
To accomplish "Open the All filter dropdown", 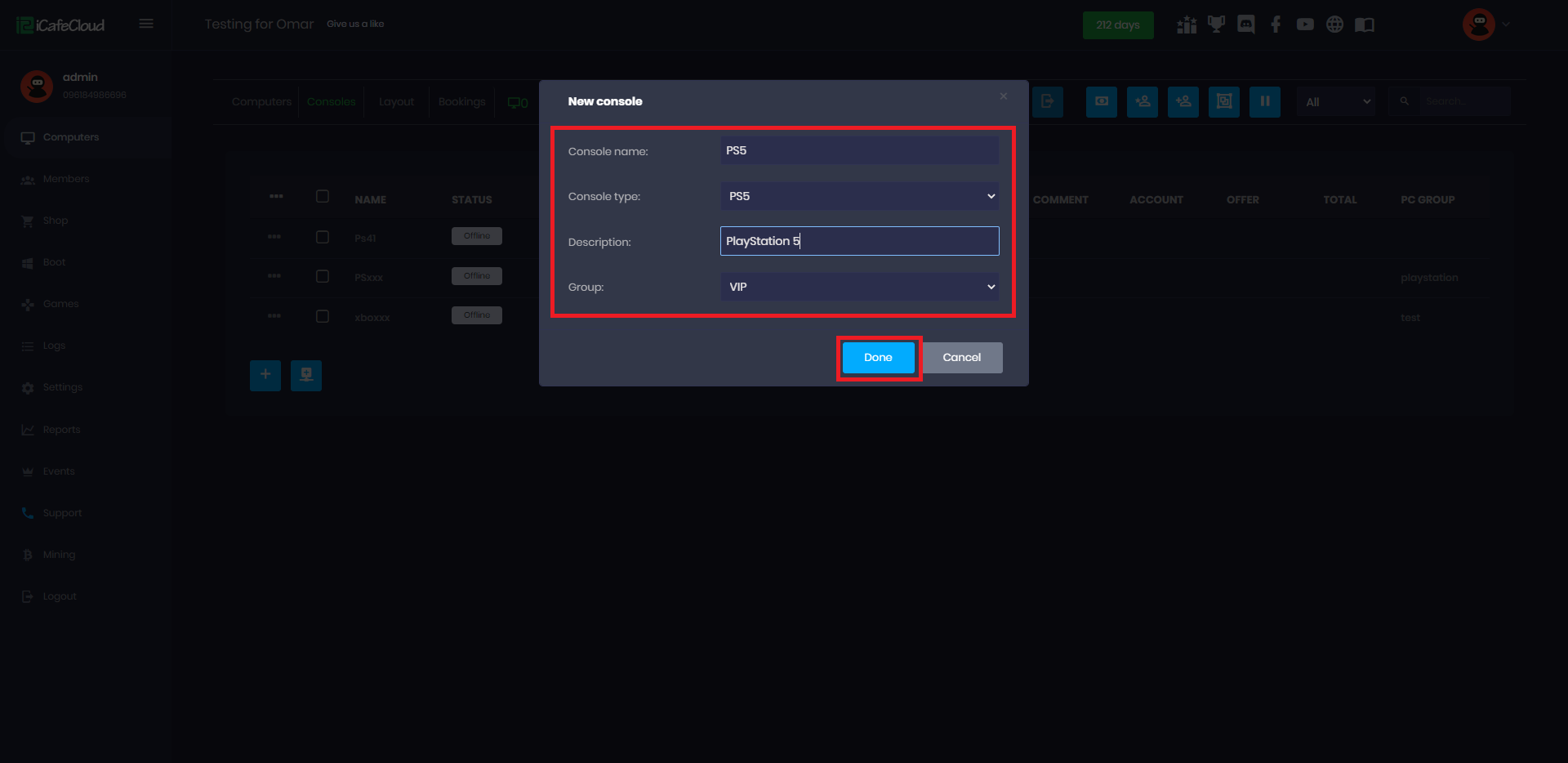I will [x=1335, y=102].
